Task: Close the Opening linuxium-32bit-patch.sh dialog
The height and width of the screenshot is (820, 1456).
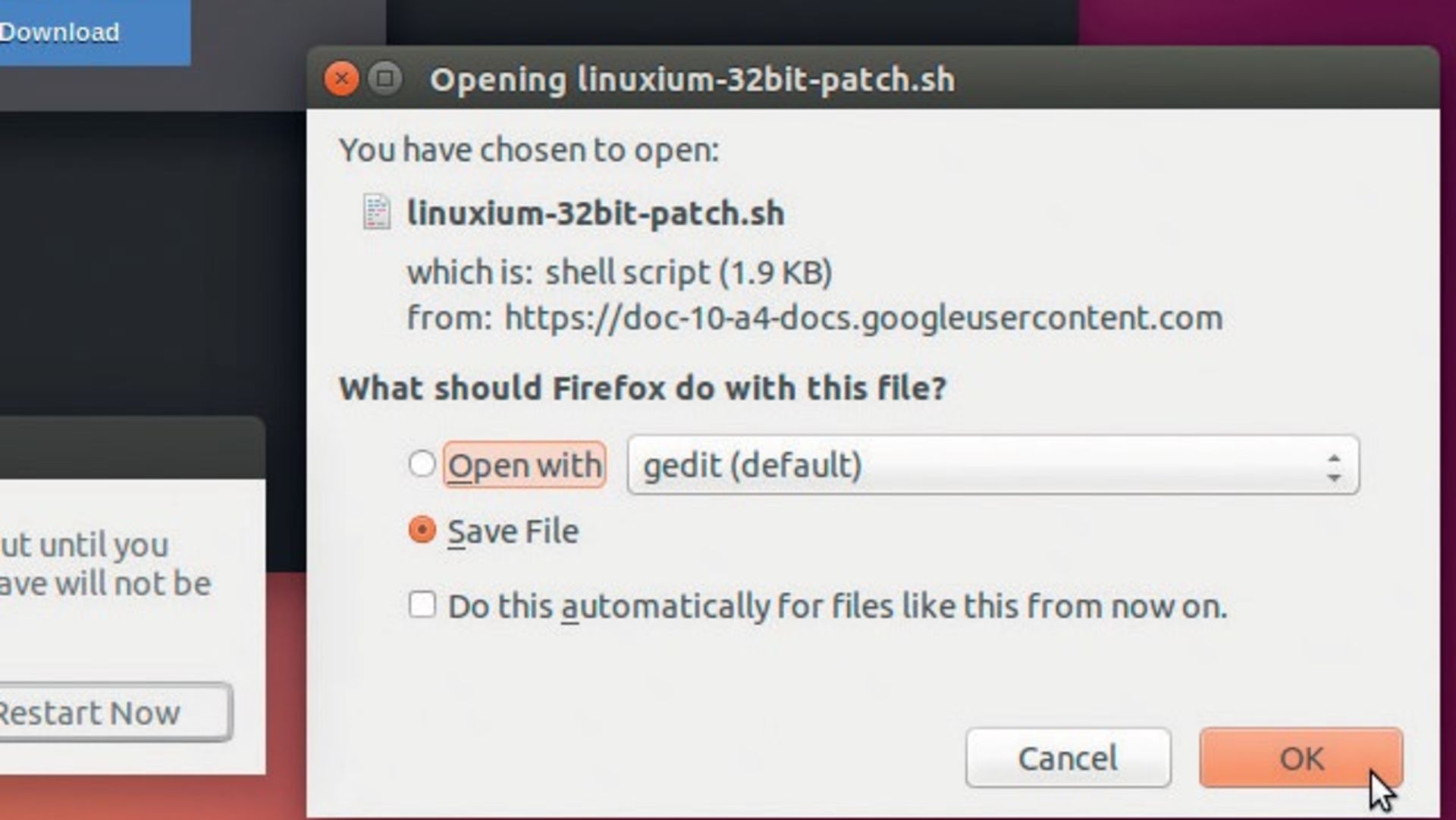Action: pos(341,79)
